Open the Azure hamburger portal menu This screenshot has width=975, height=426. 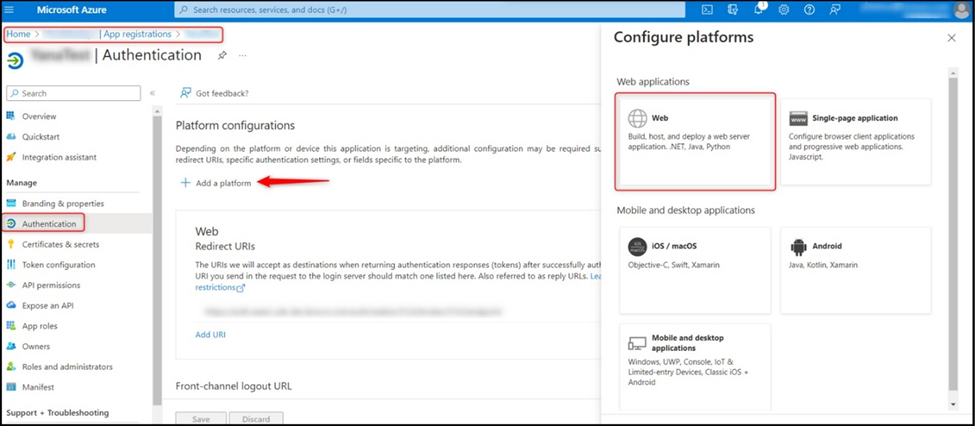[14, 10]
